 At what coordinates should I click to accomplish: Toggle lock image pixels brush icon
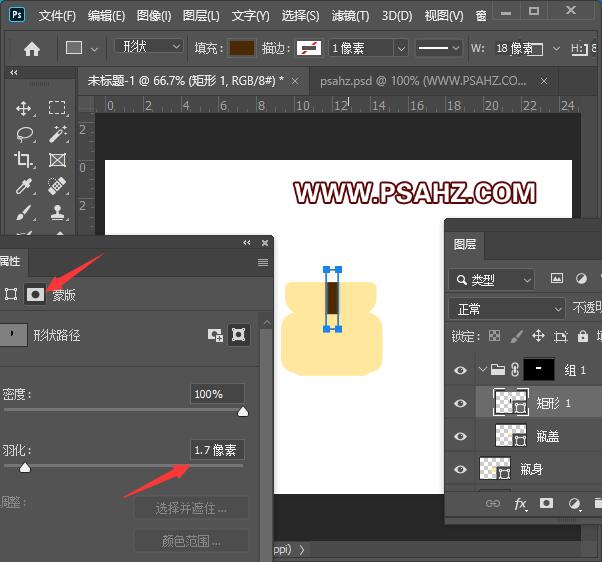pyautogui.click(x=516, y=337)
